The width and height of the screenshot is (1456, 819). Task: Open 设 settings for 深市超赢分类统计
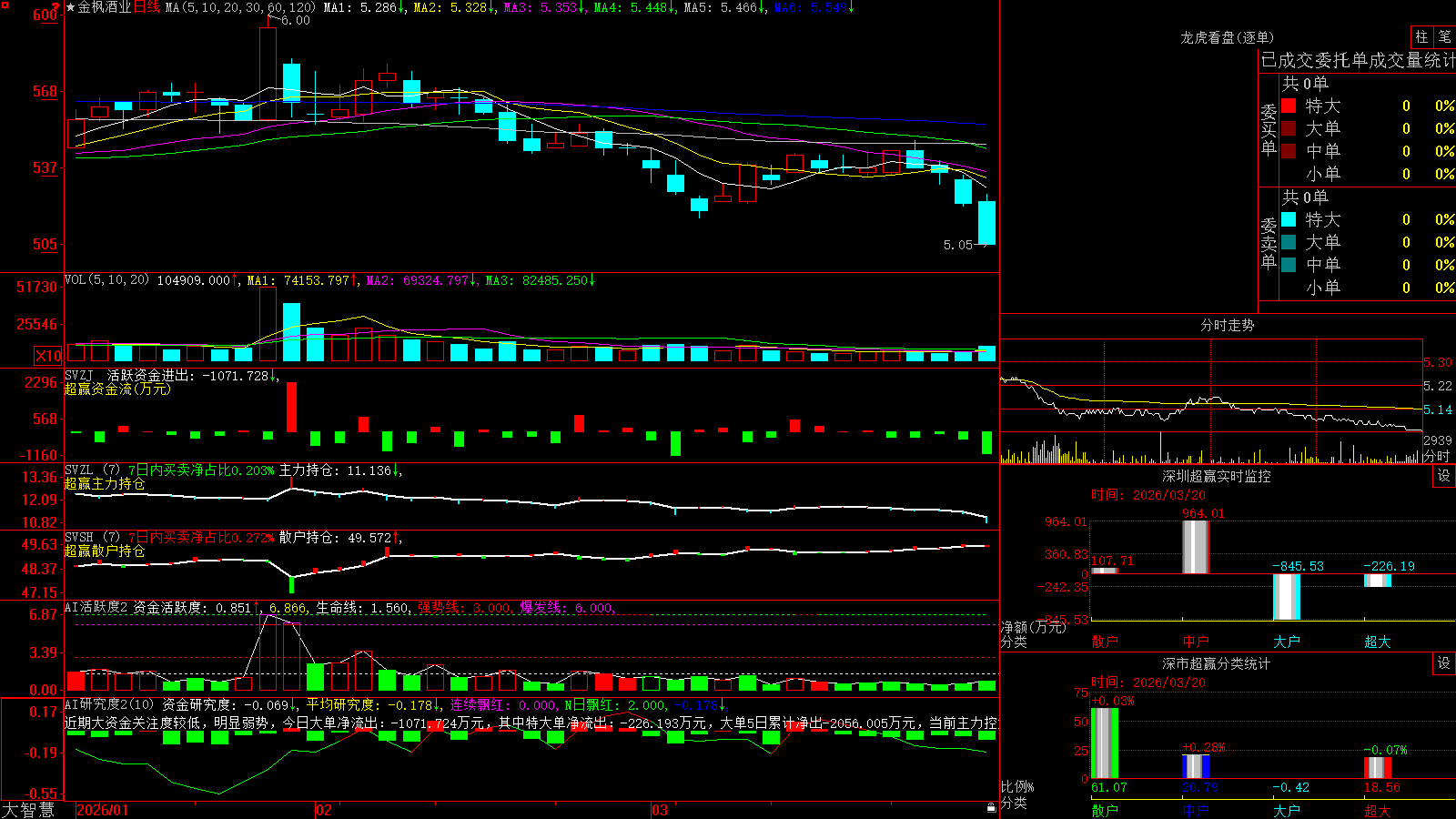pyautogui.click(x=1444, y=663)
